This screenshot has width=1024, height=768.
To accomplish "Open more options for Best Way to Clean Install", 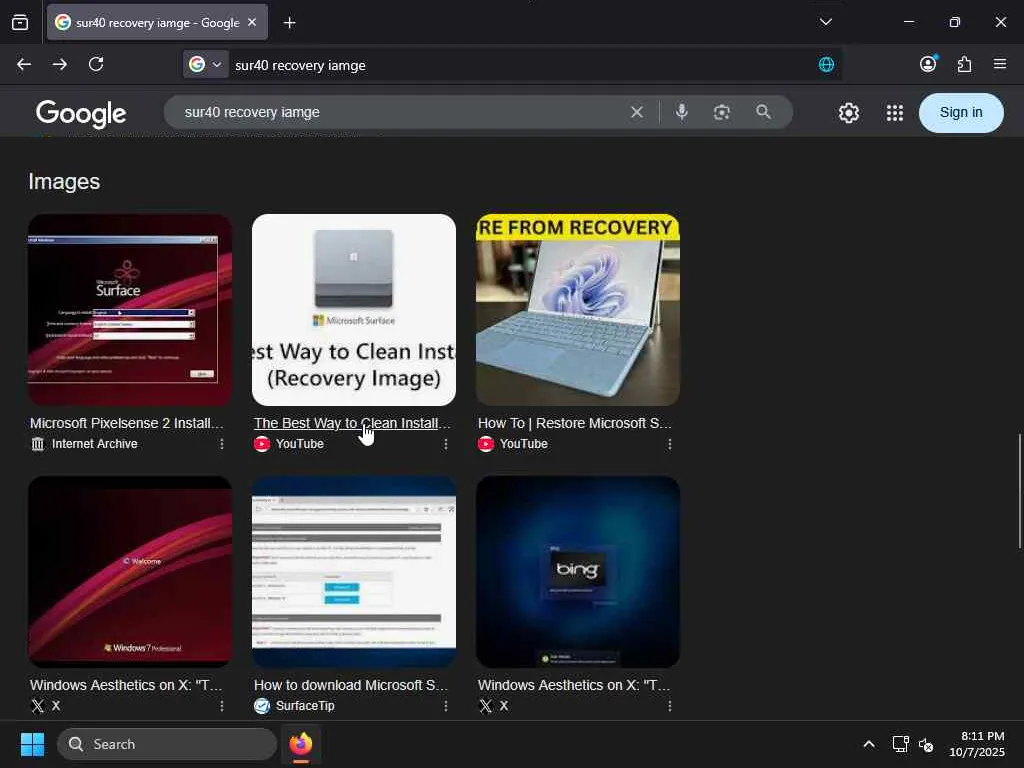I will click(446, 444).
